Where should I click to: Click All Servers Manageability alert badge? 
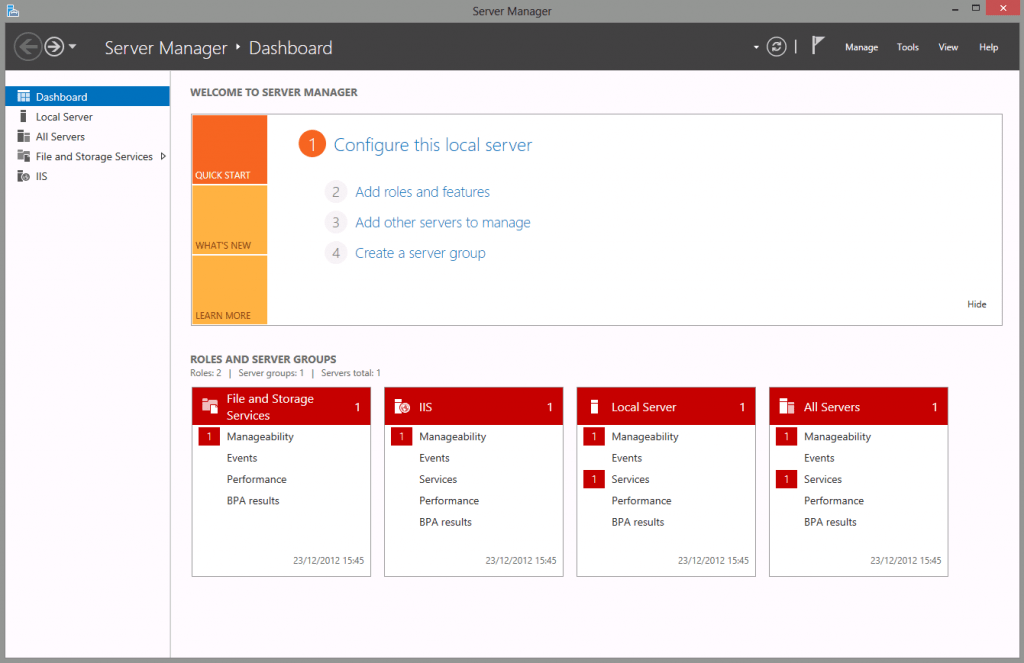786,436
